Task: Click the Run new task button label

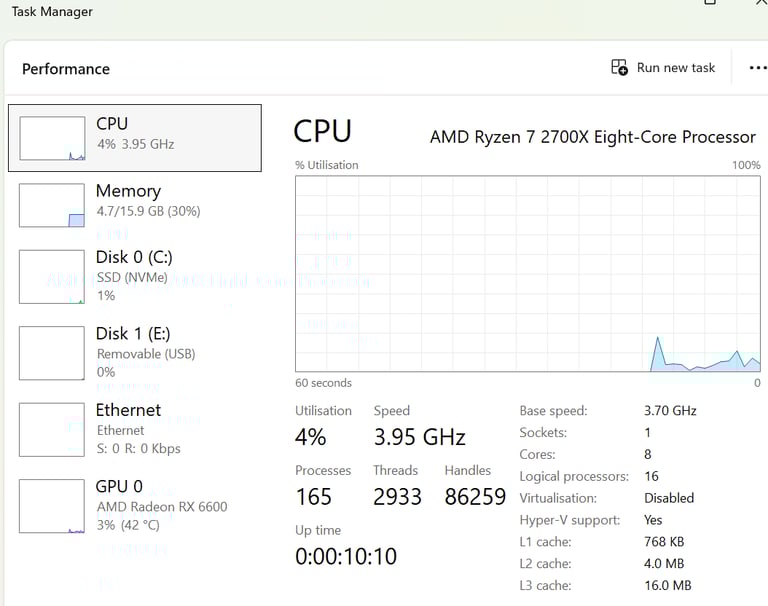Action: (x=675, y=68)
